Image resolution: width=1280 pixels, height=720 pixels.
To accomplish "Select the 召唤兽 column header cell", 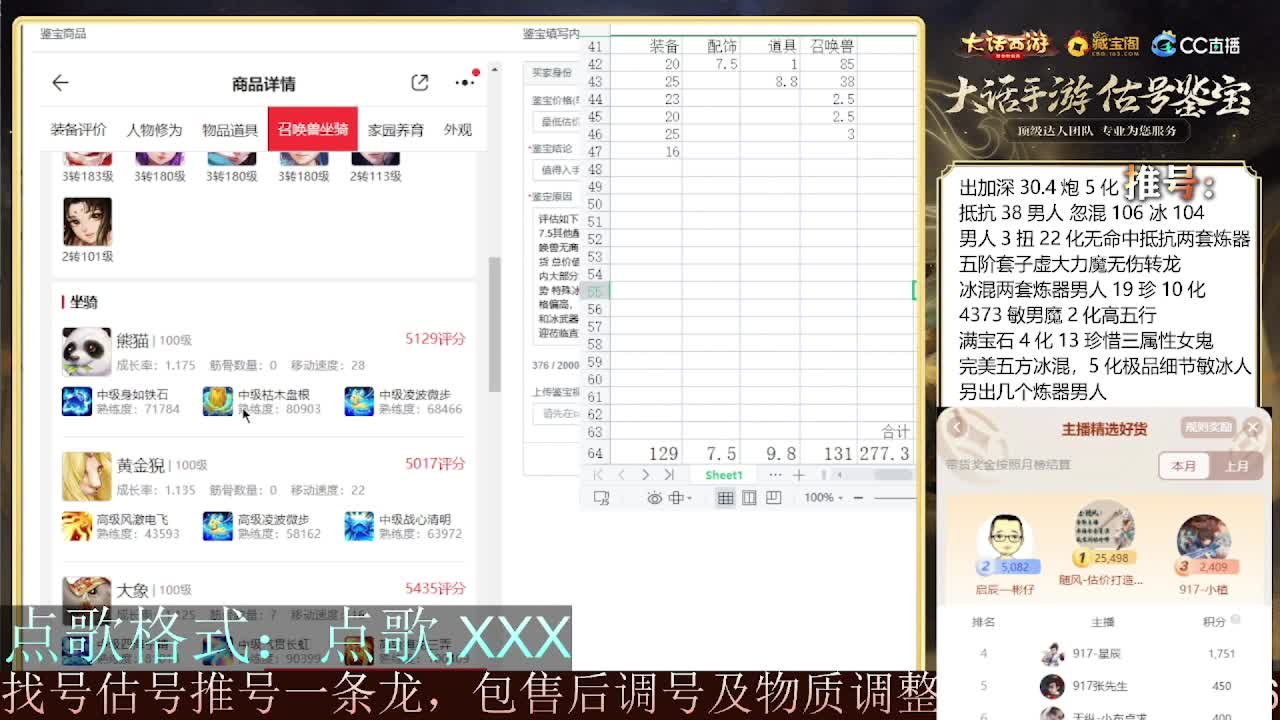I will (829, 46).
